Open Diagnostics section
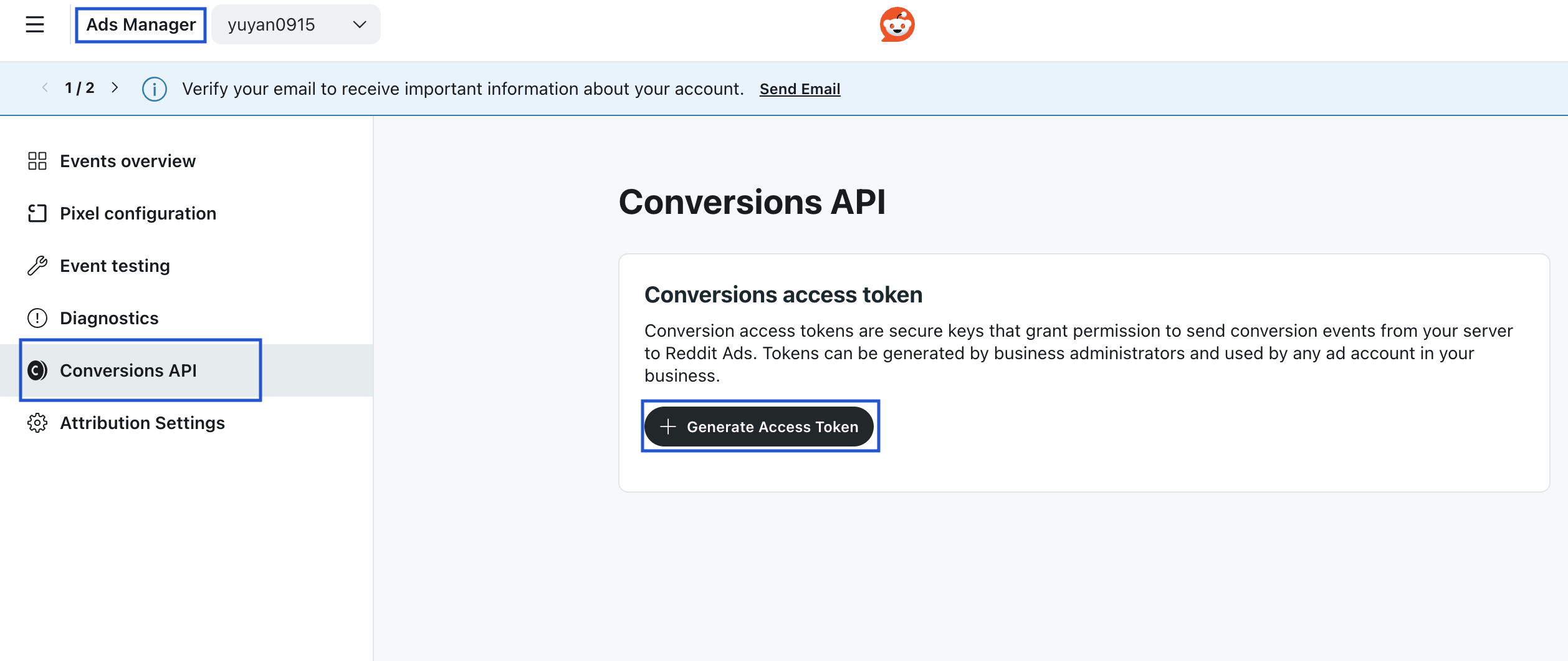1568x661 pixels. pyautogui.click(x=187, y=318)
